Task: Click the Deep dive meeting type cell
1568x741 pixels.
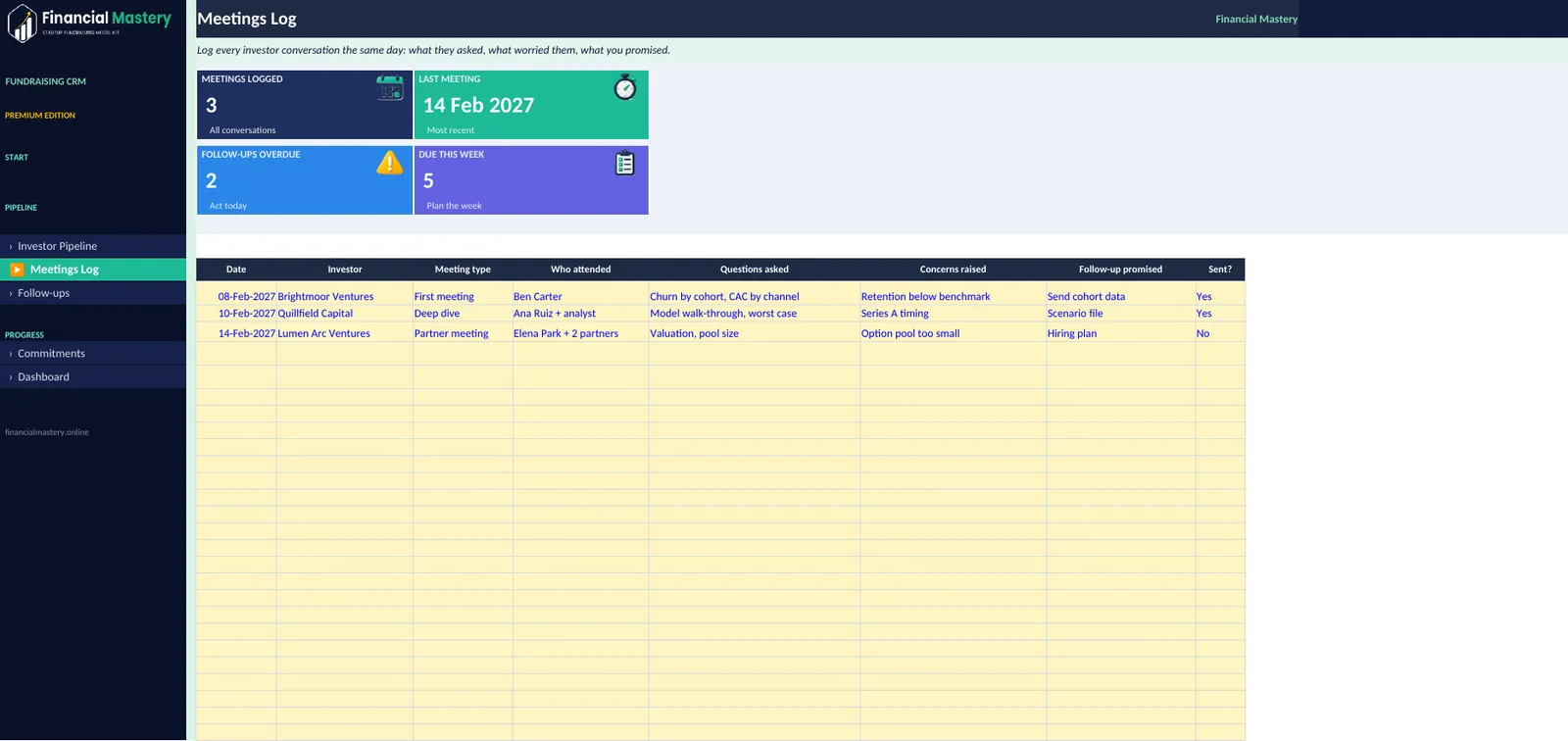Action: tap(463, 314)
